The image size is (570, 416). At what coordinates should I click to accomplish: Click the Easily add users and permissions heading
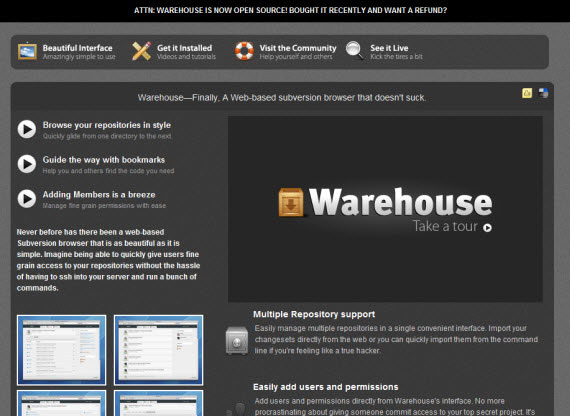326,387
